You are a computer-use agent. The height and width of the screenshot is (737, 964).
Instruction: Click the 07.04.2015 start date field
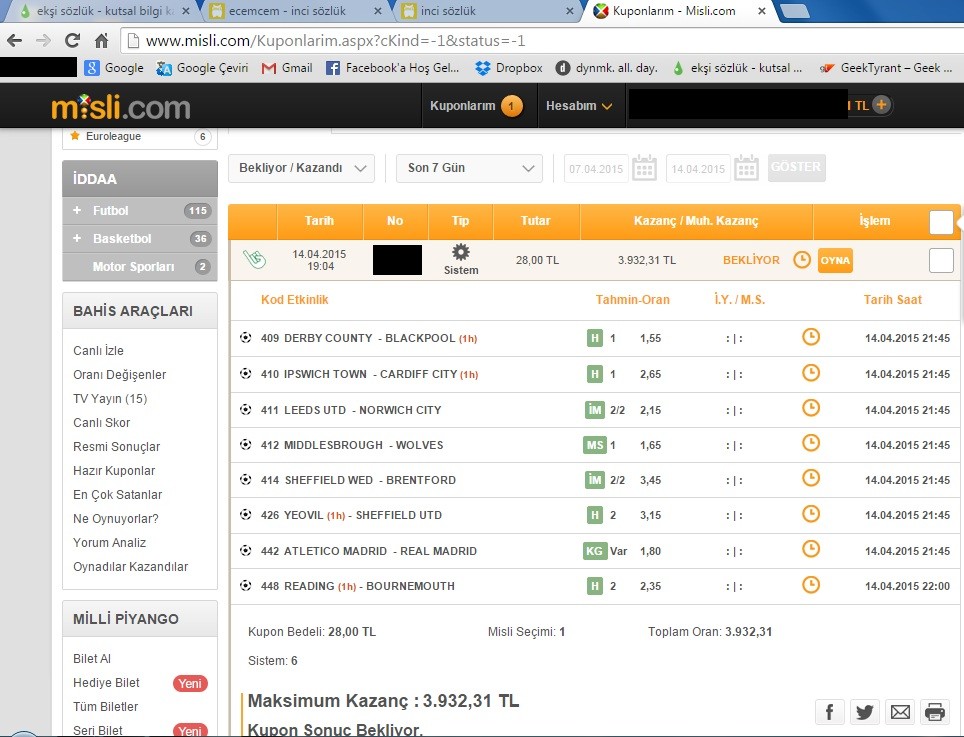pos(596,168)
